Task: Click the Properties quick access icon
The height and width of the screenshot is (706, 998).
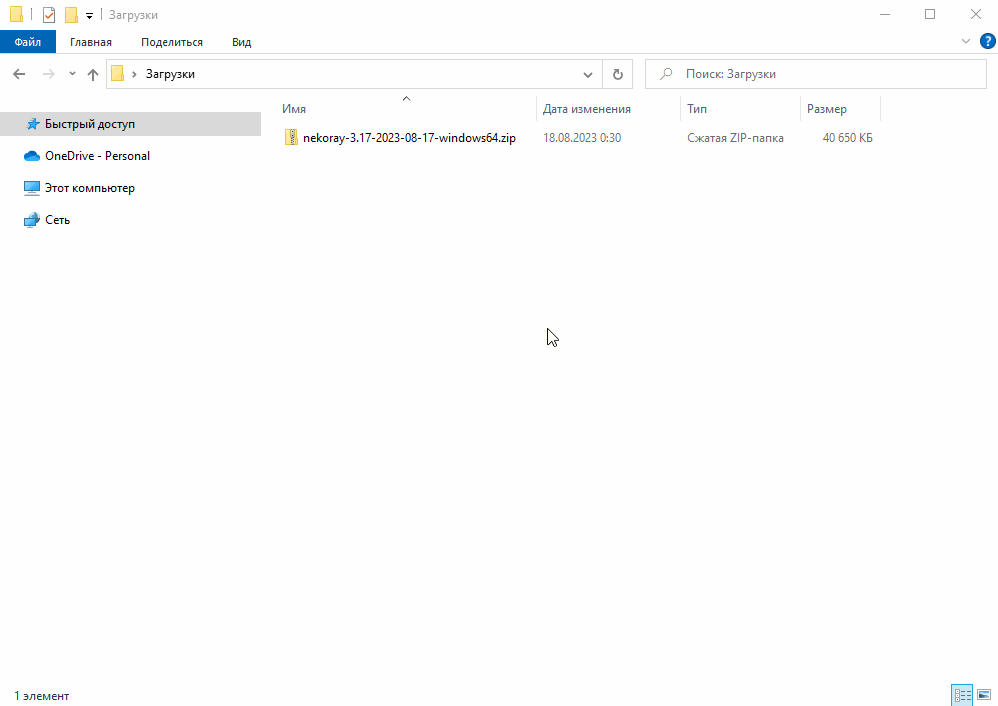Action: pos(49,15)
